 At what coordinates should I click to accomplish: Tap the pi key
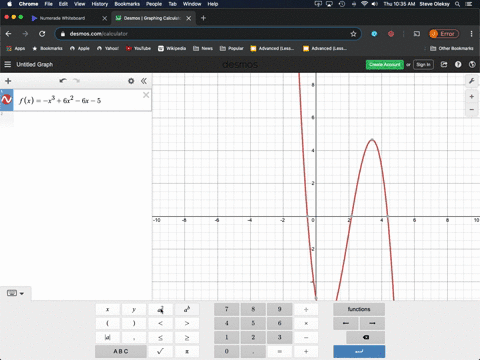click(x=187, y=351)
